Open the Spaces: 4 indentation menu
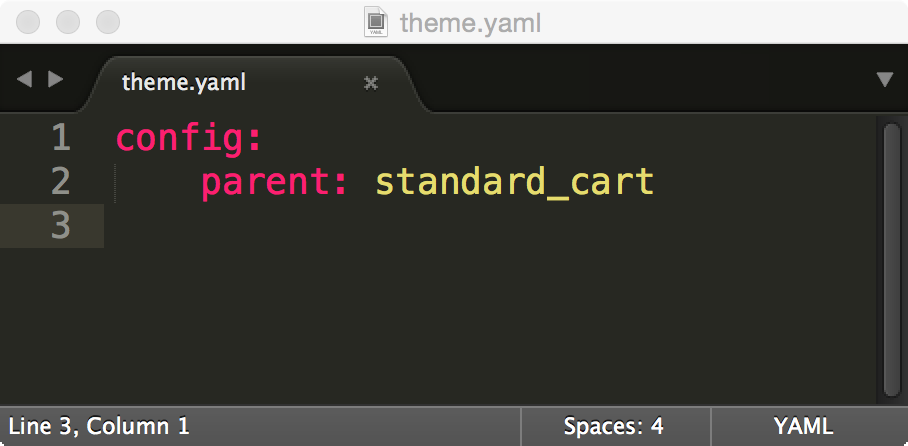Image resolution: width=908 pixels, height=446 pixels. 614,427
